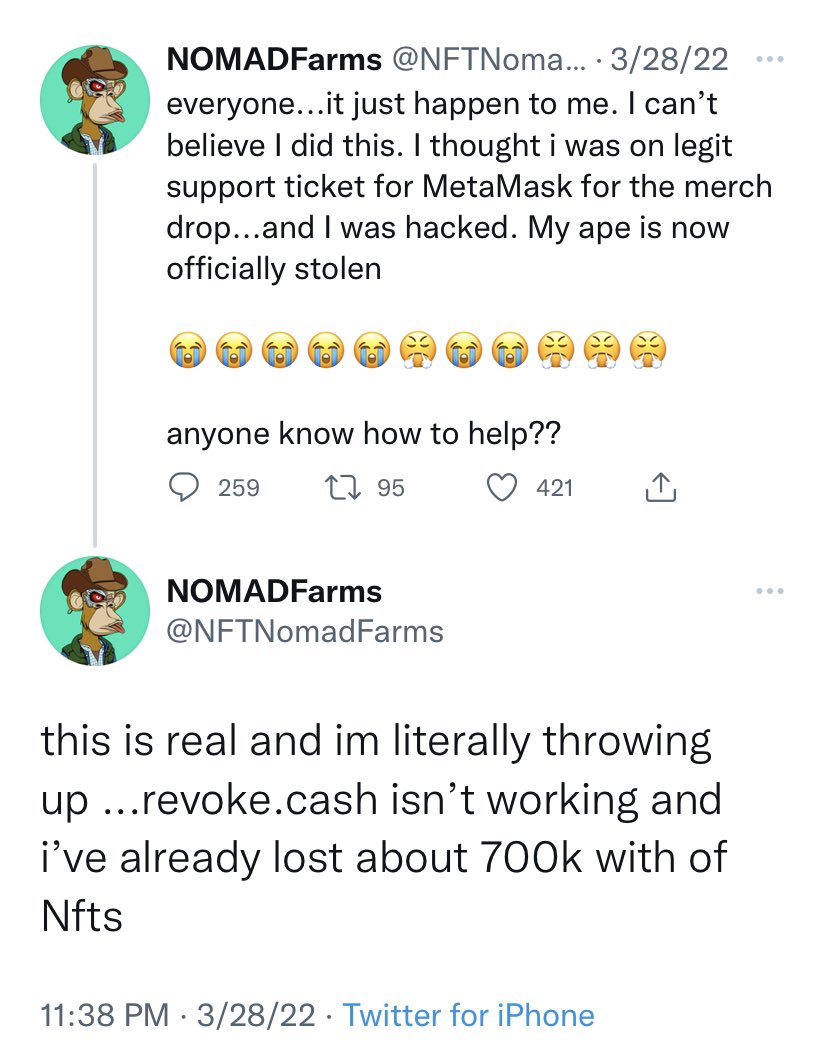Open the first tweet's three-dot menu
Image resolution: width=828 pixels, height=1059 pixels.
tap(769, 60)
